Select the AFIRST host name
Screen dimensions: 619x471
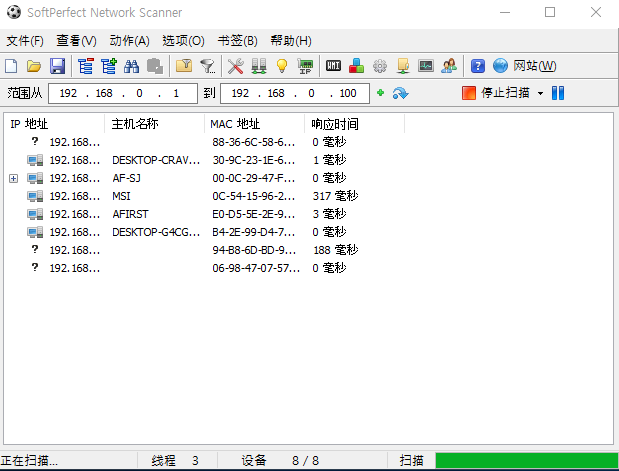click(130, 214)
